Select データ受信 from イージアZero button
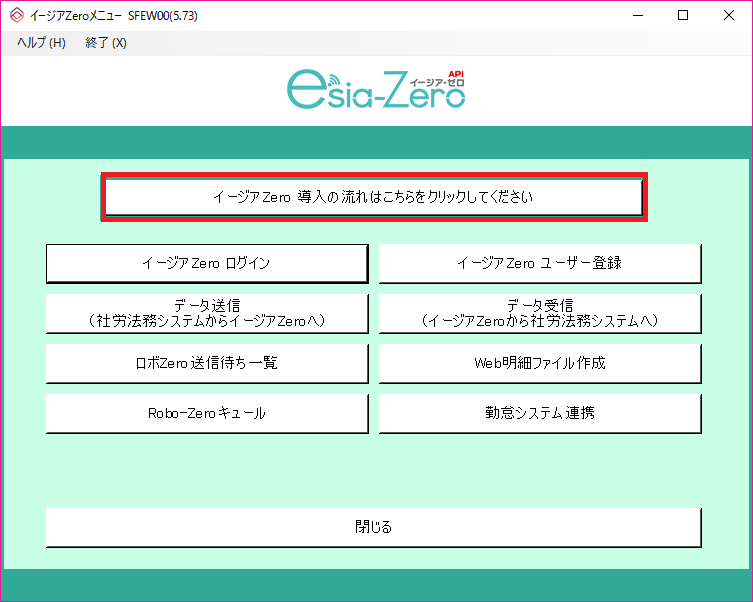Image resolution: width=753 pixels, height=602 pixels. (x=540, y=313)
